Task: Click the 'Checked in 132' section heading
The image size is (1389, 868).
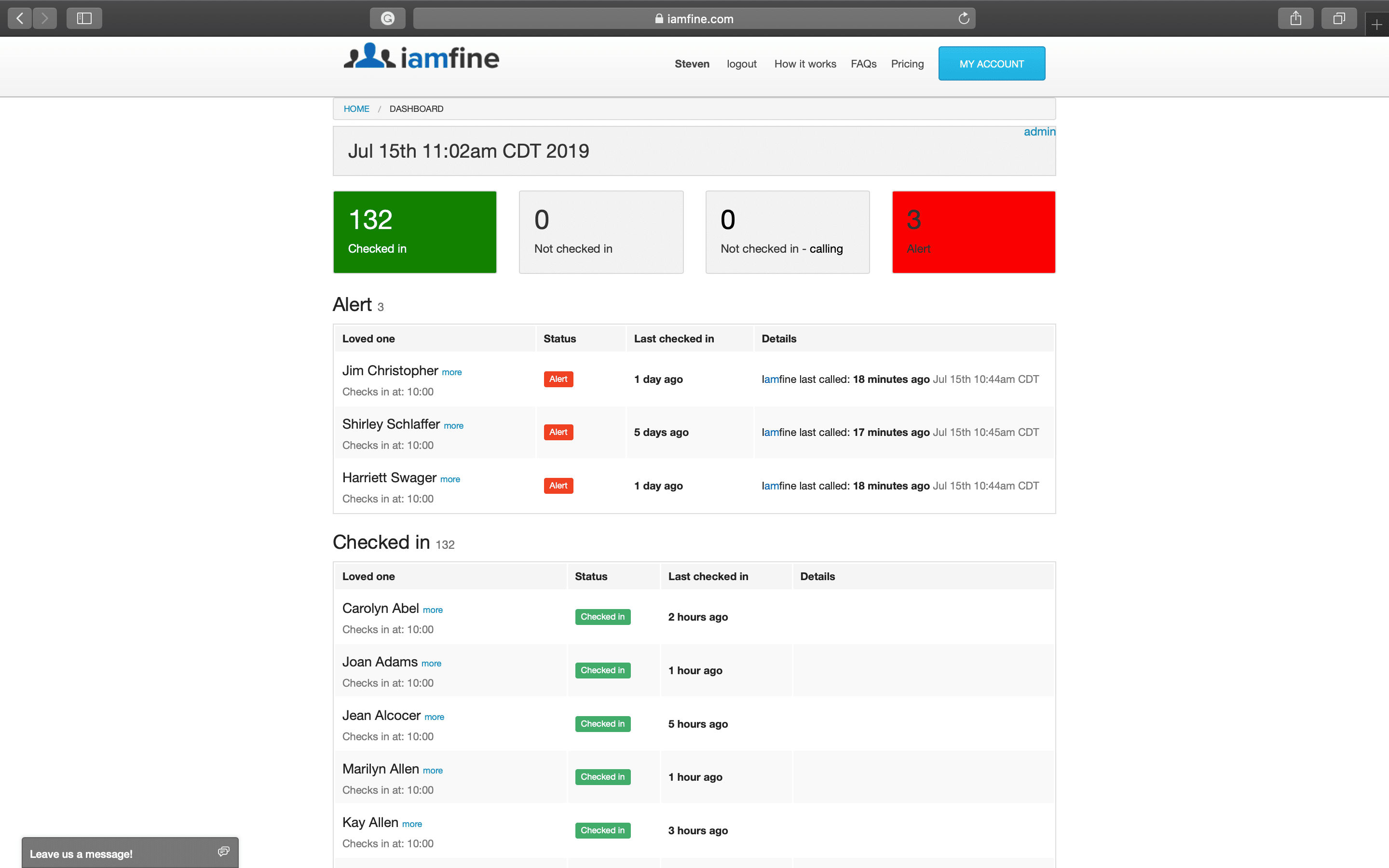Action: click(x=394, y=542)
